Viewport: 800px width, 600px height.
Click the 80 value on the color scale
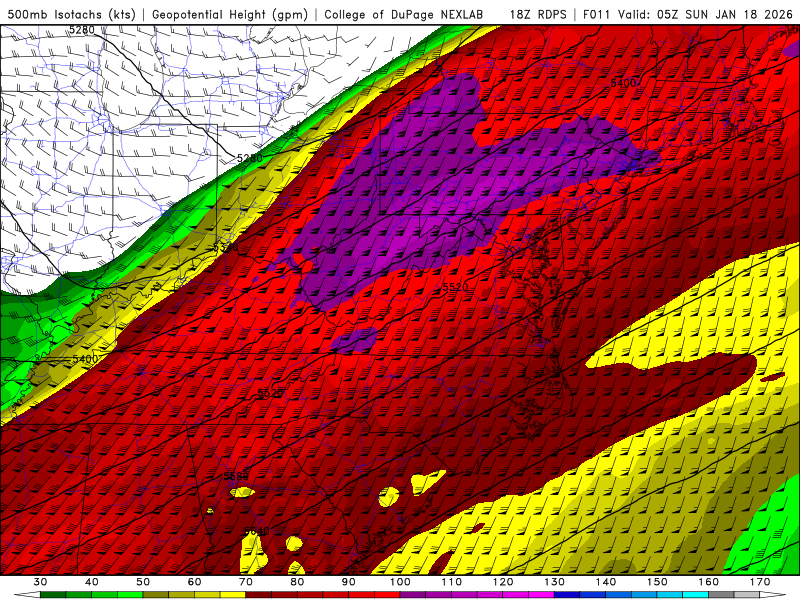tap(297, 582)
